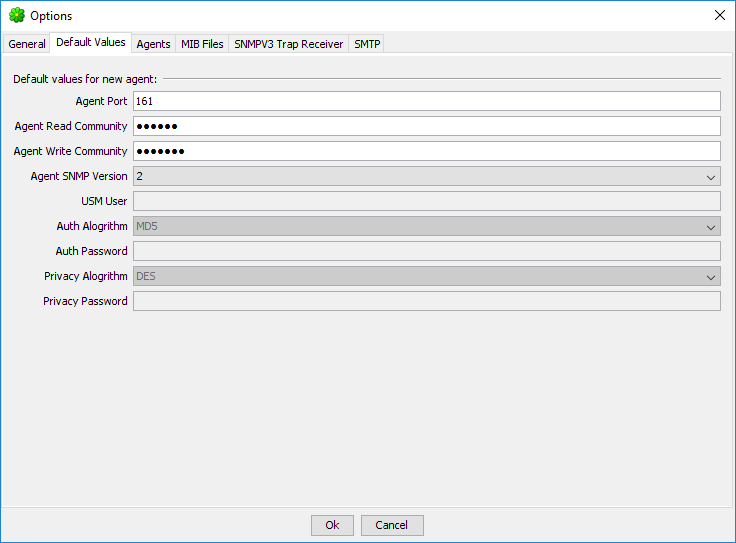The image size is (736, 543).
Task: Click the green Options window icon
Action: tap(16, 15)
